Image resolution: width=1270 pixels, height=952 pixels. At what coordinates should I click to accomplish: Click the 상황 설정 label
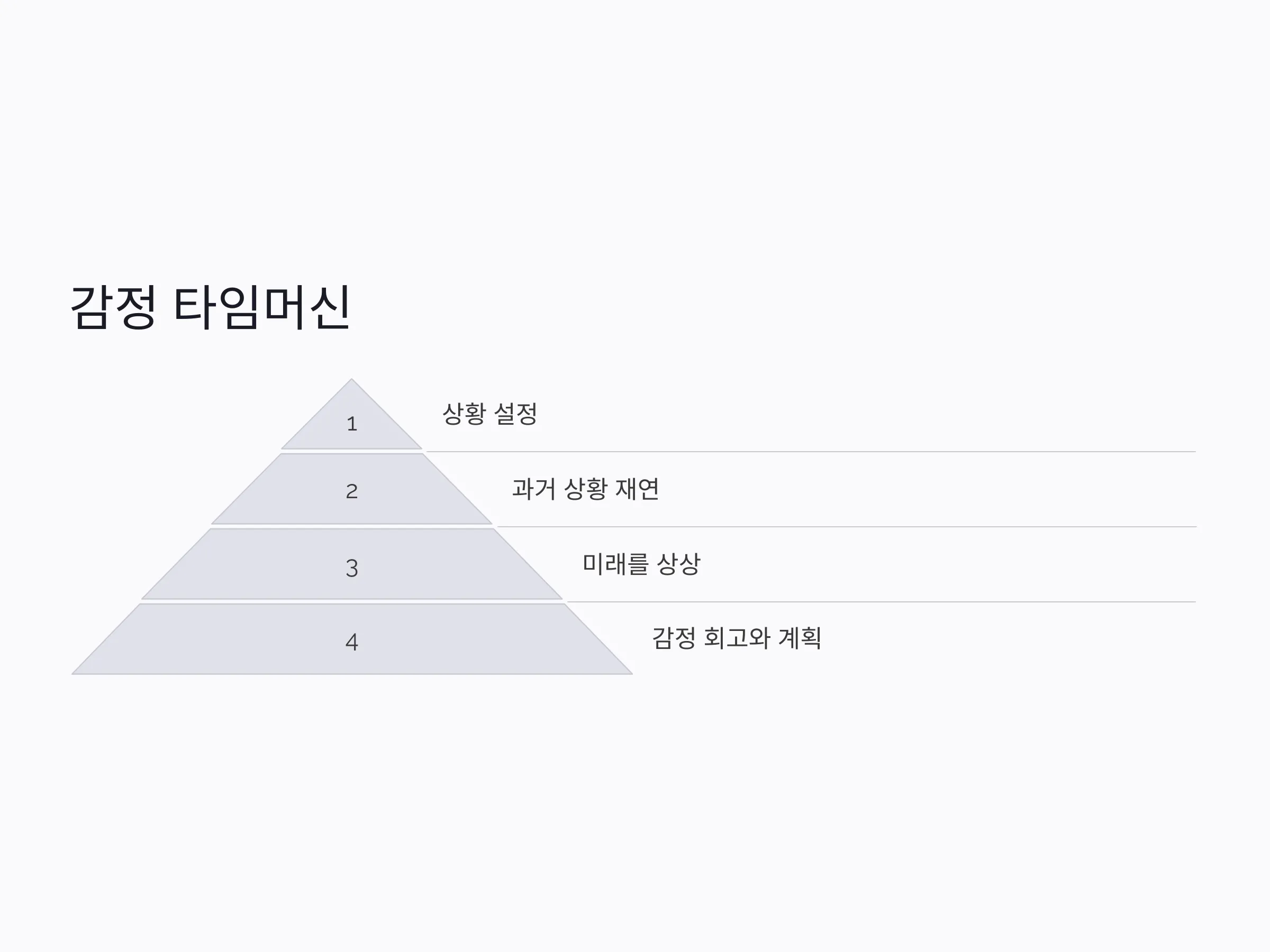click(x=489, y=414)
